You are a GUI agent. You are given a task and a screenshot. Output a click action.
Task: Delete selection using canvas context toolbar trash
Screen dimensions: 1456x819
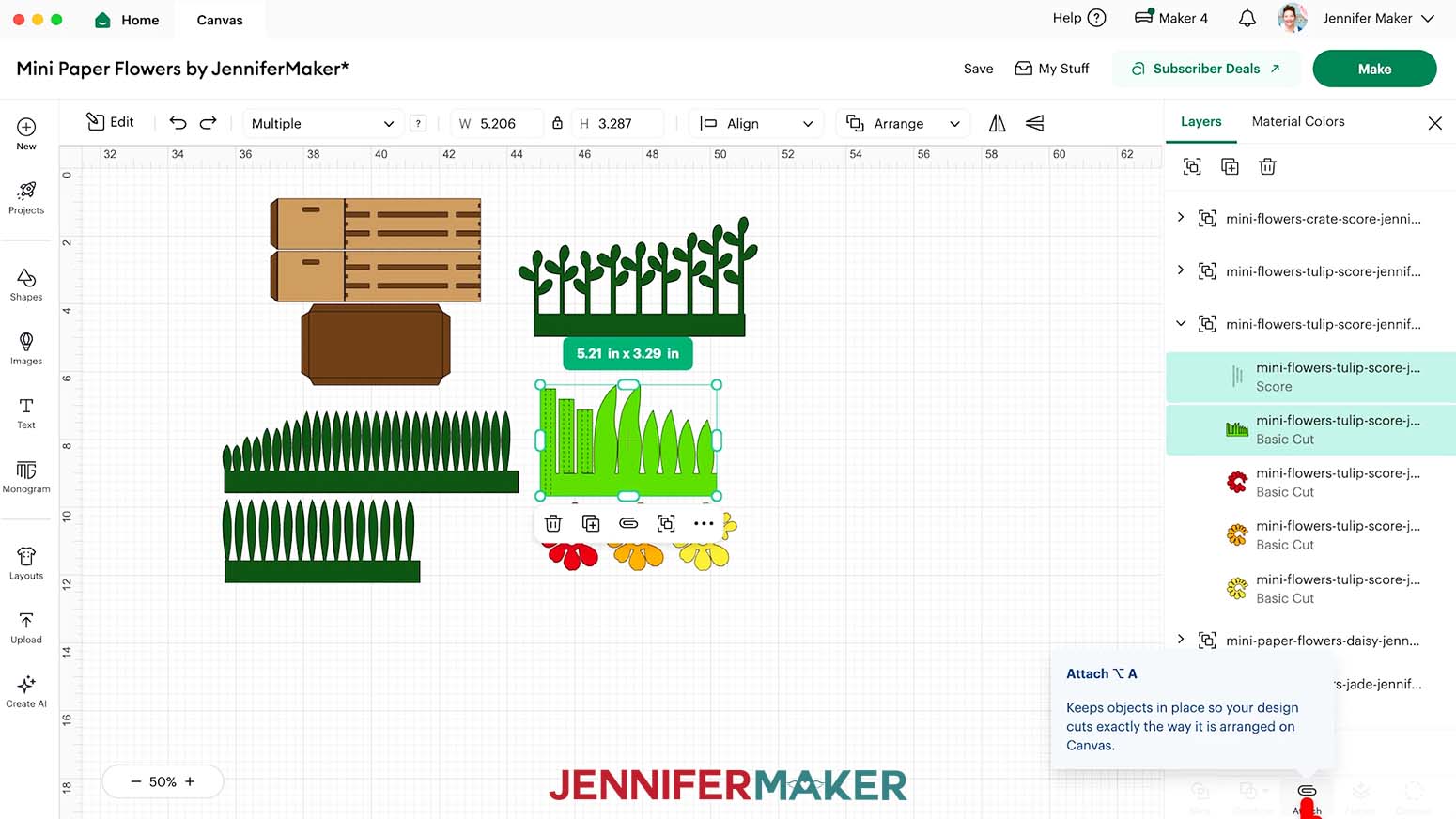[x=553, y=523]
